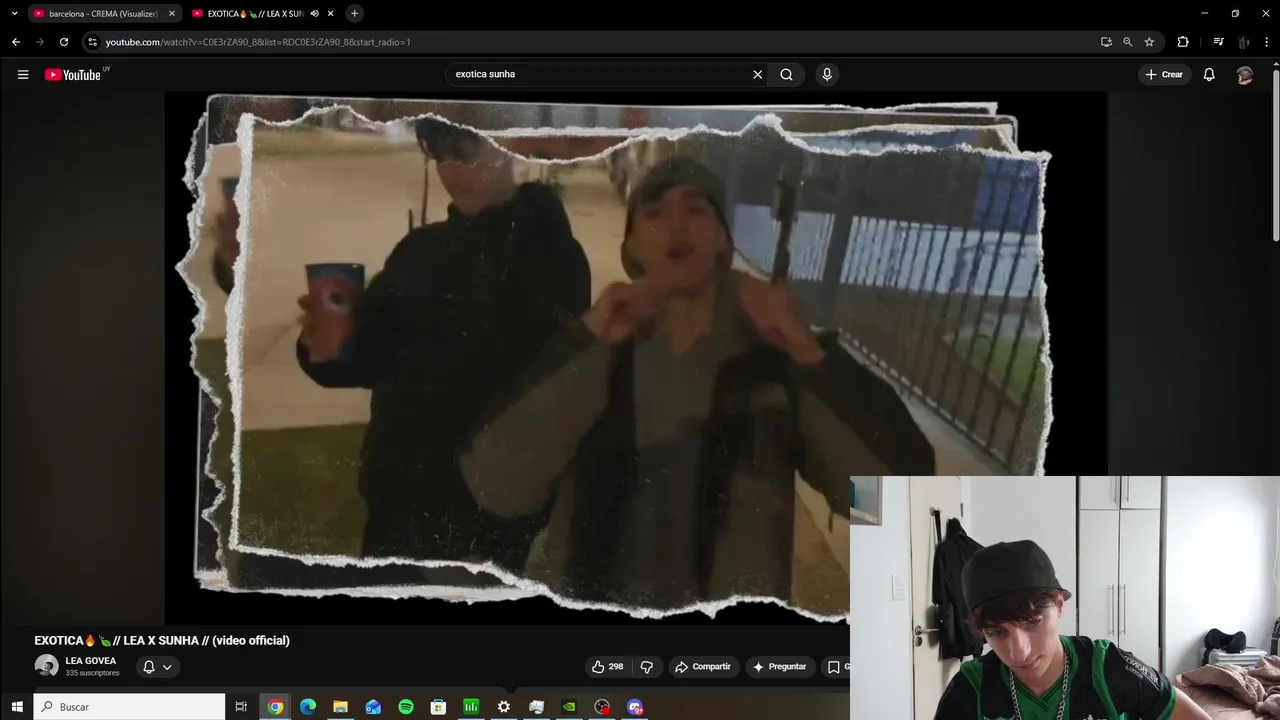Image resolution: width=1280 pixels, height=720 pixels.
Task: View site information icon in address bar
Action: tap(93, 42)
